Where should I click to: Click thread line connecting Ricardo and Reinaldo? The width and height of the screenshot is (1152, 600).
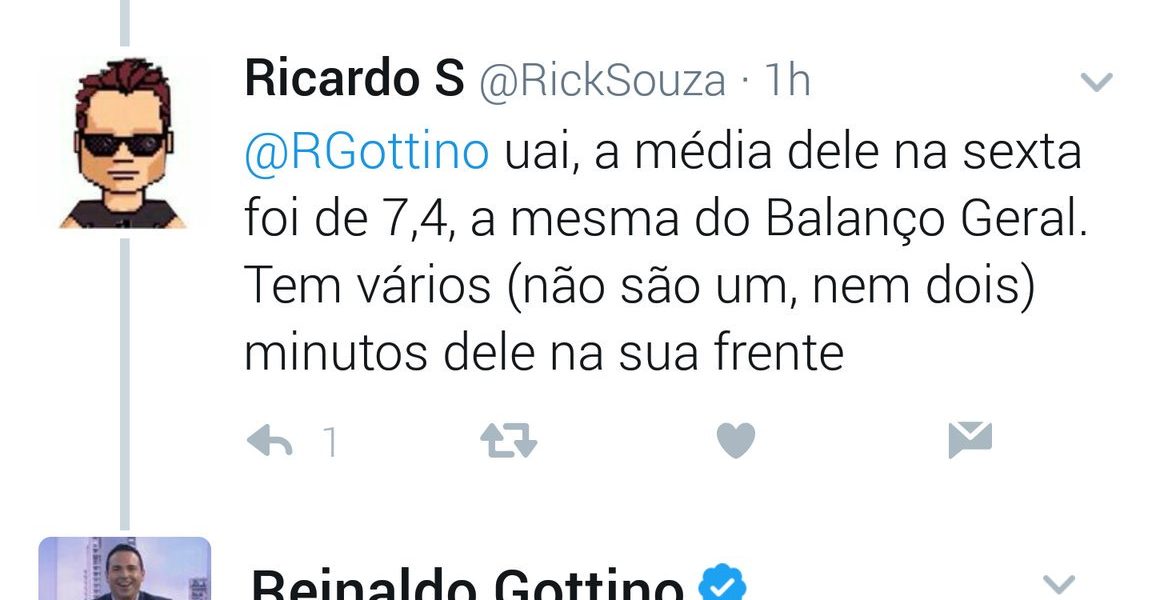pos(125,384)
